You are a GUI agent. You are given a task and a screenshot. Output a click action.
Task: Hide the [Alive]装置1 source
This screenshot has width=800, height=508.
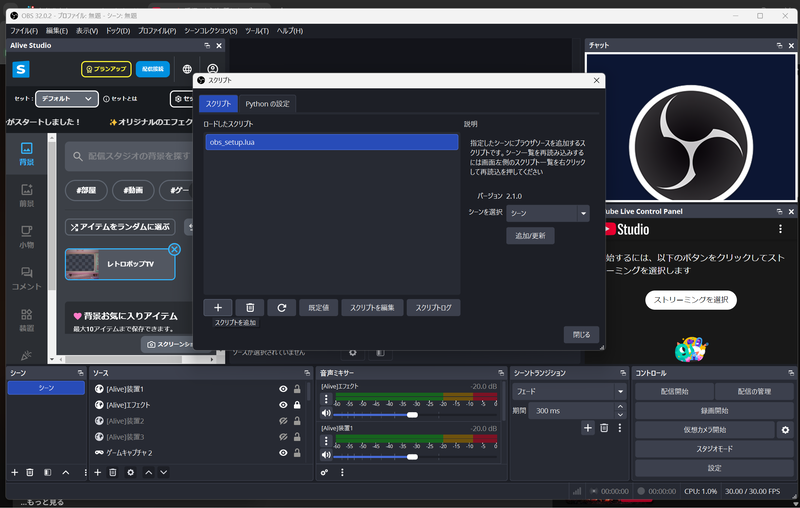coord(283,389)
